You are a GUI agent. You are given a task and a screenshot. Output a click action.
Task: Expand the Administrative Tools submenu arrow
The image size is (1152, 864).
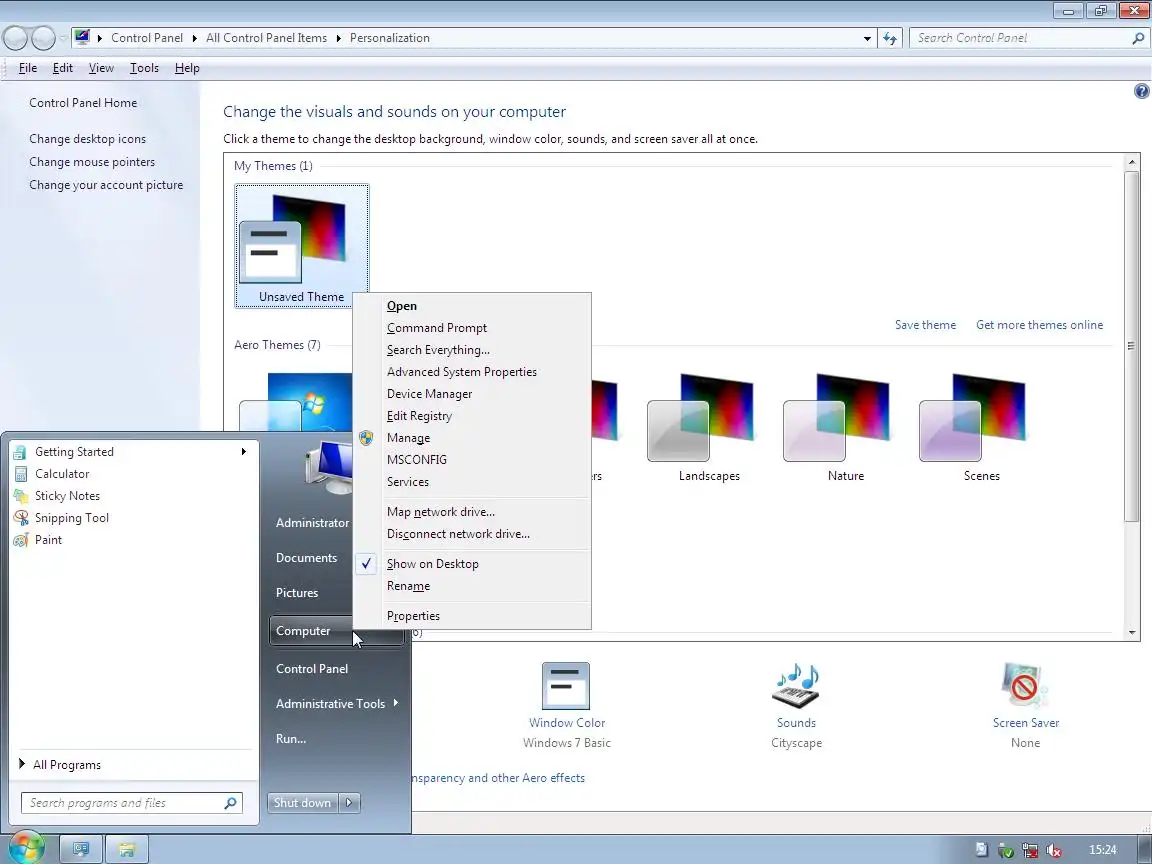coord(396,703)
